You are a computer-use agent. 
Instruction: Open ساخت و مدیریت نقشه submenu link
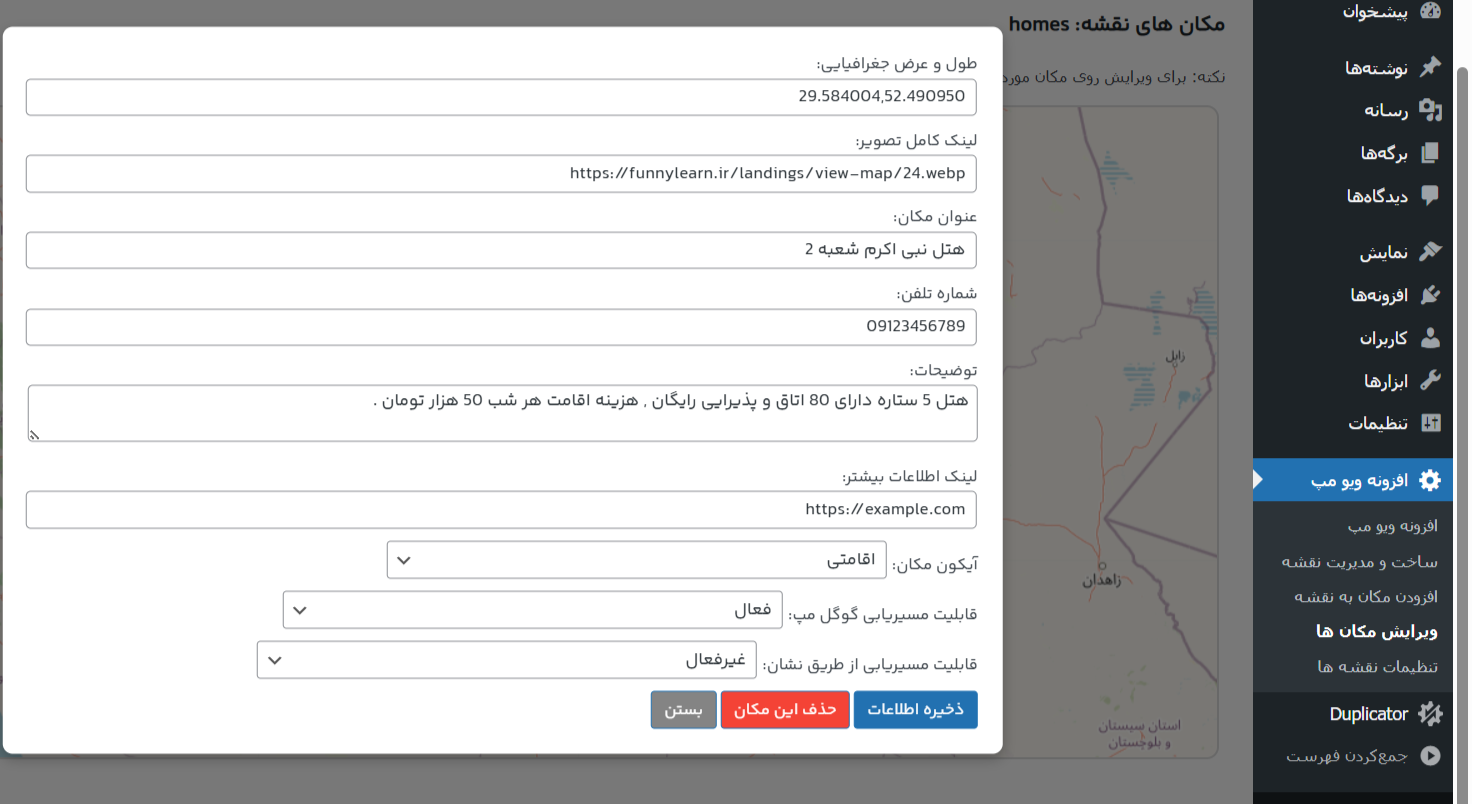click(1360, 562)
